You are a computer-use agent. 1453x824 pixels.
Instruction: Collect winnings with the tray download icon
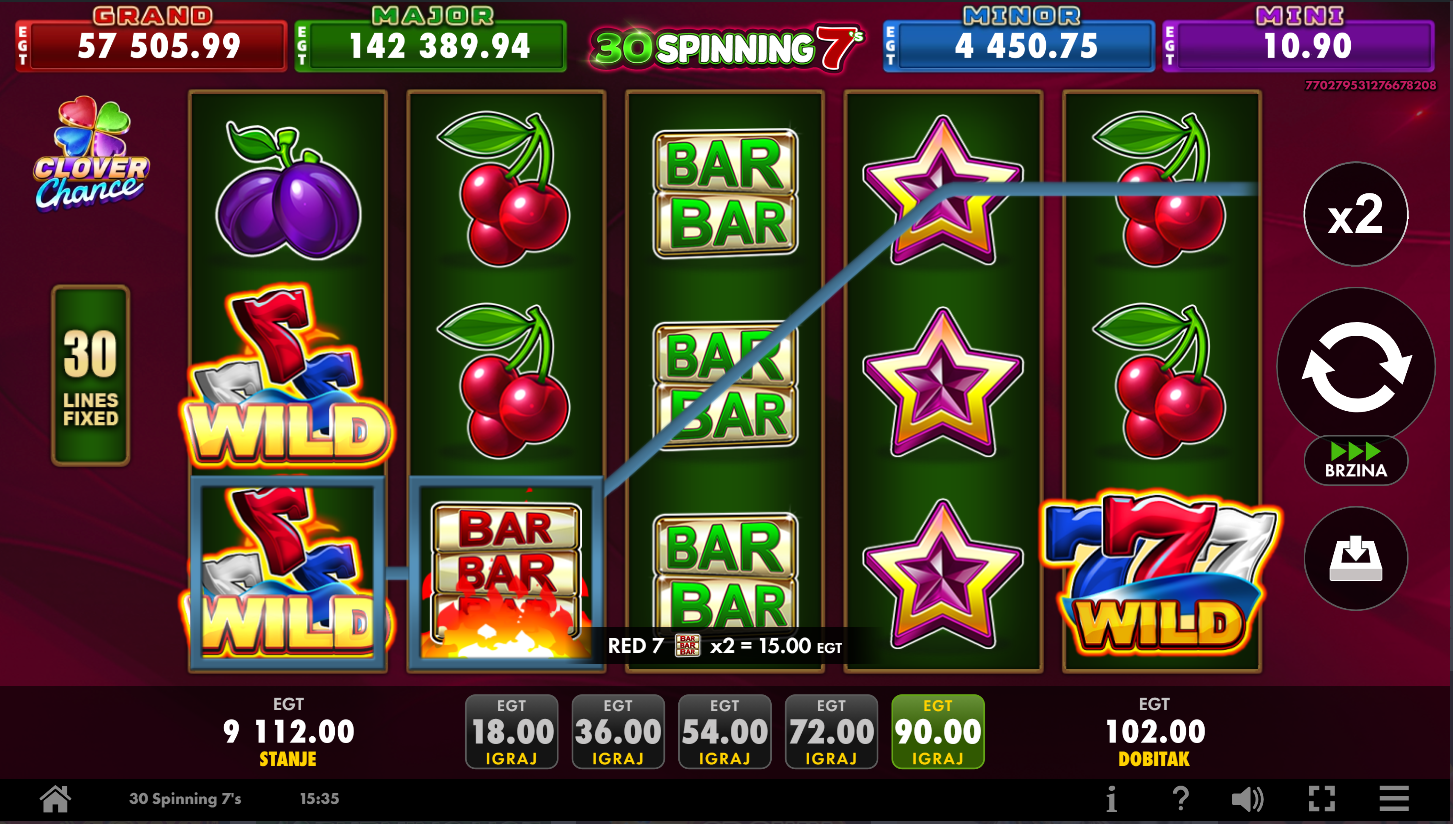click(1356, 558)
